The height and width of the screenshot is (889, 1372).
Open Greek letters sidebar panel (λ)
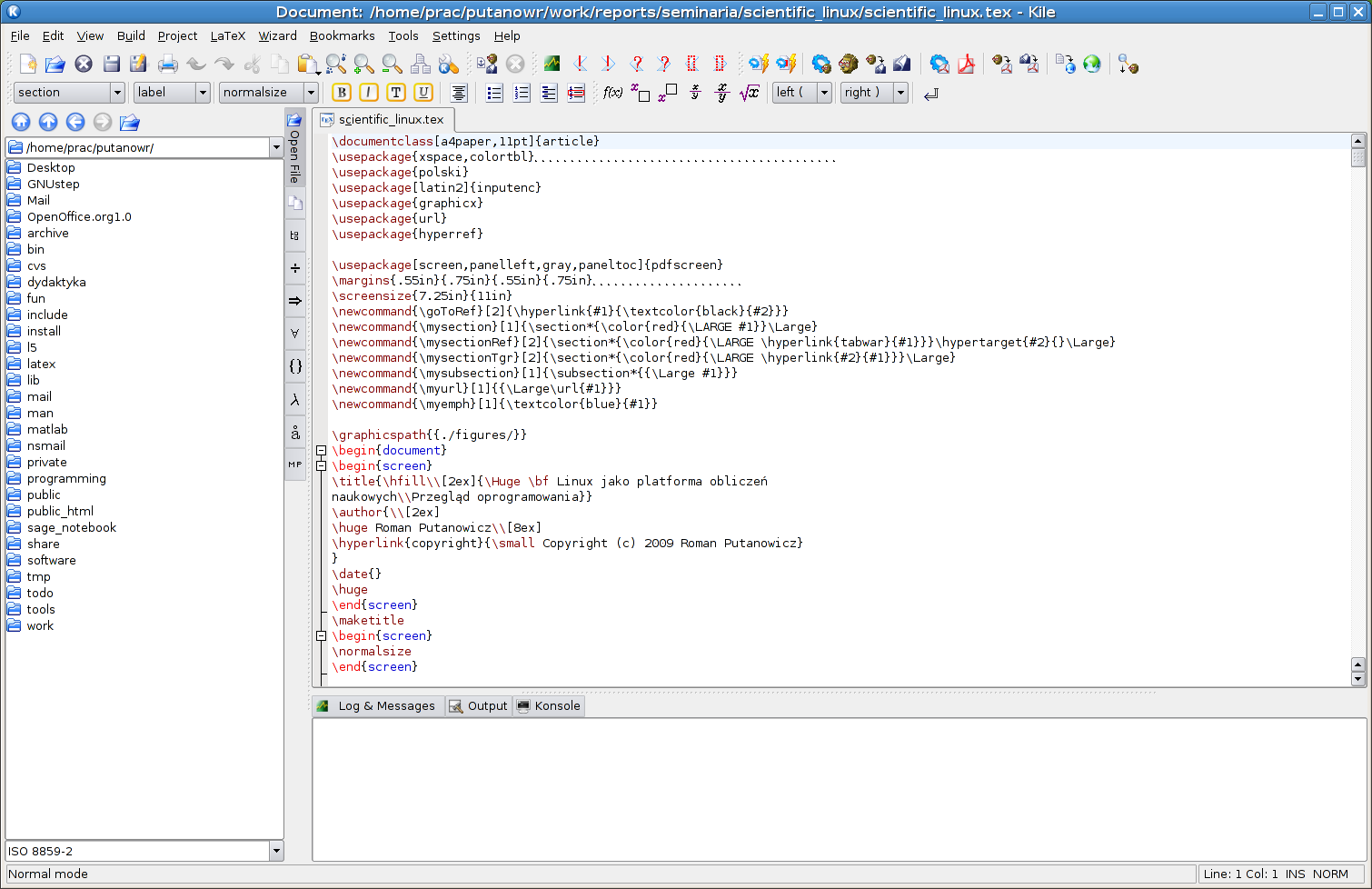click(295, 400)
